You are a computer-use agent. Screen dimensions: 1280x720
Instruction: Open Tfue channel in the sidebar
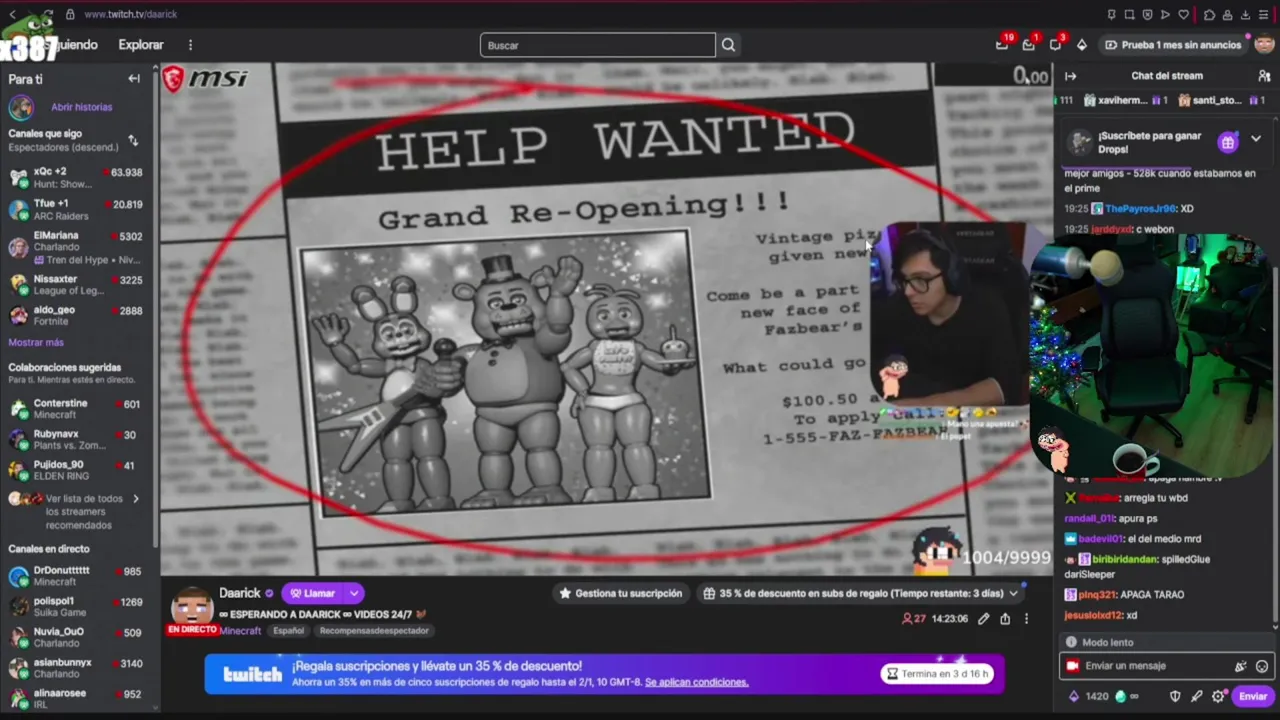[76, 209]
